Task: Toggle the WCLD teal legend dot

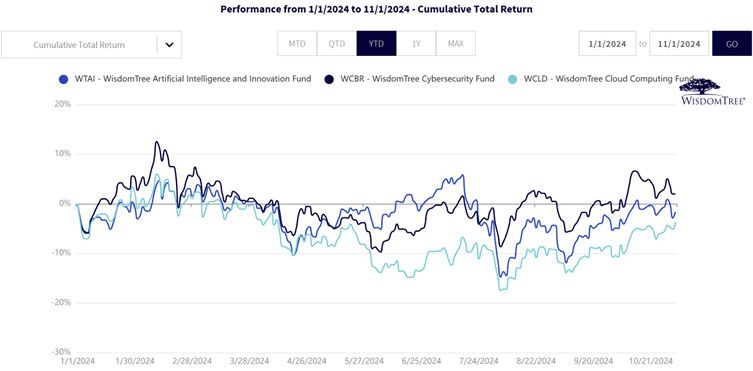Action: click(x=513, y=79)
